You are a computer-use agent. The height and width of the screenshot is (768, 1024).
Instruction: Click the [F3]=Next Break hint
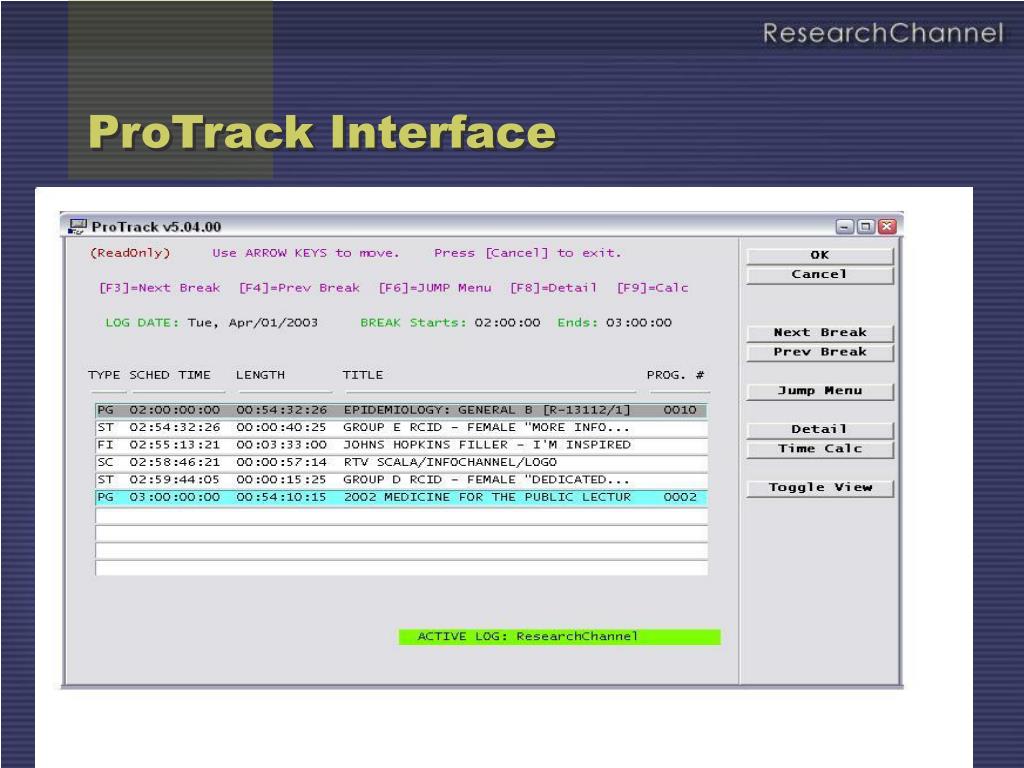tap(159, 288)
